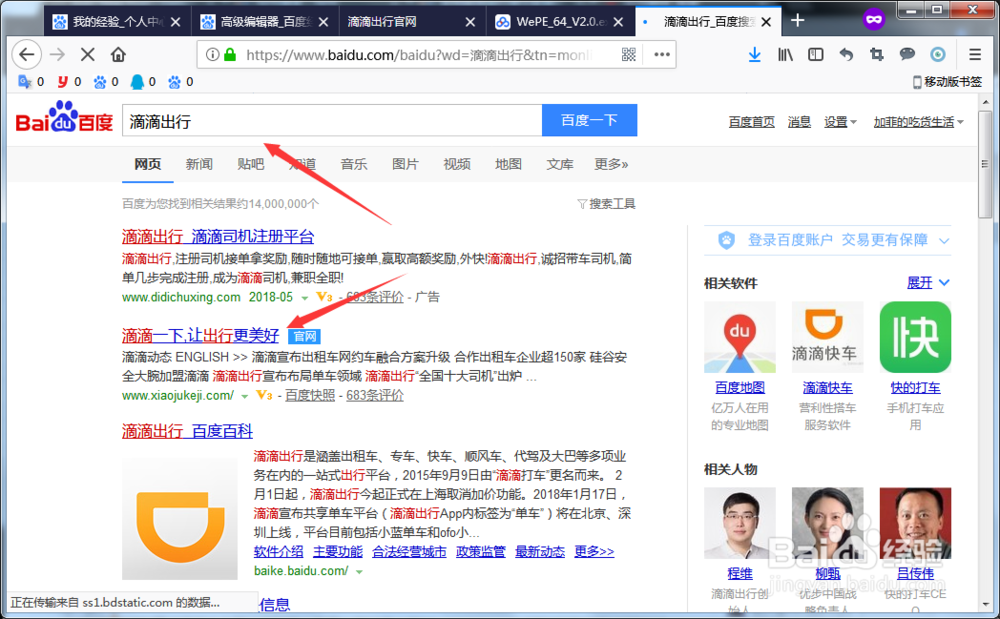1000x619 pixels.
Task: Open the 更多 dropdown in search categories
Action: (610, 164)
